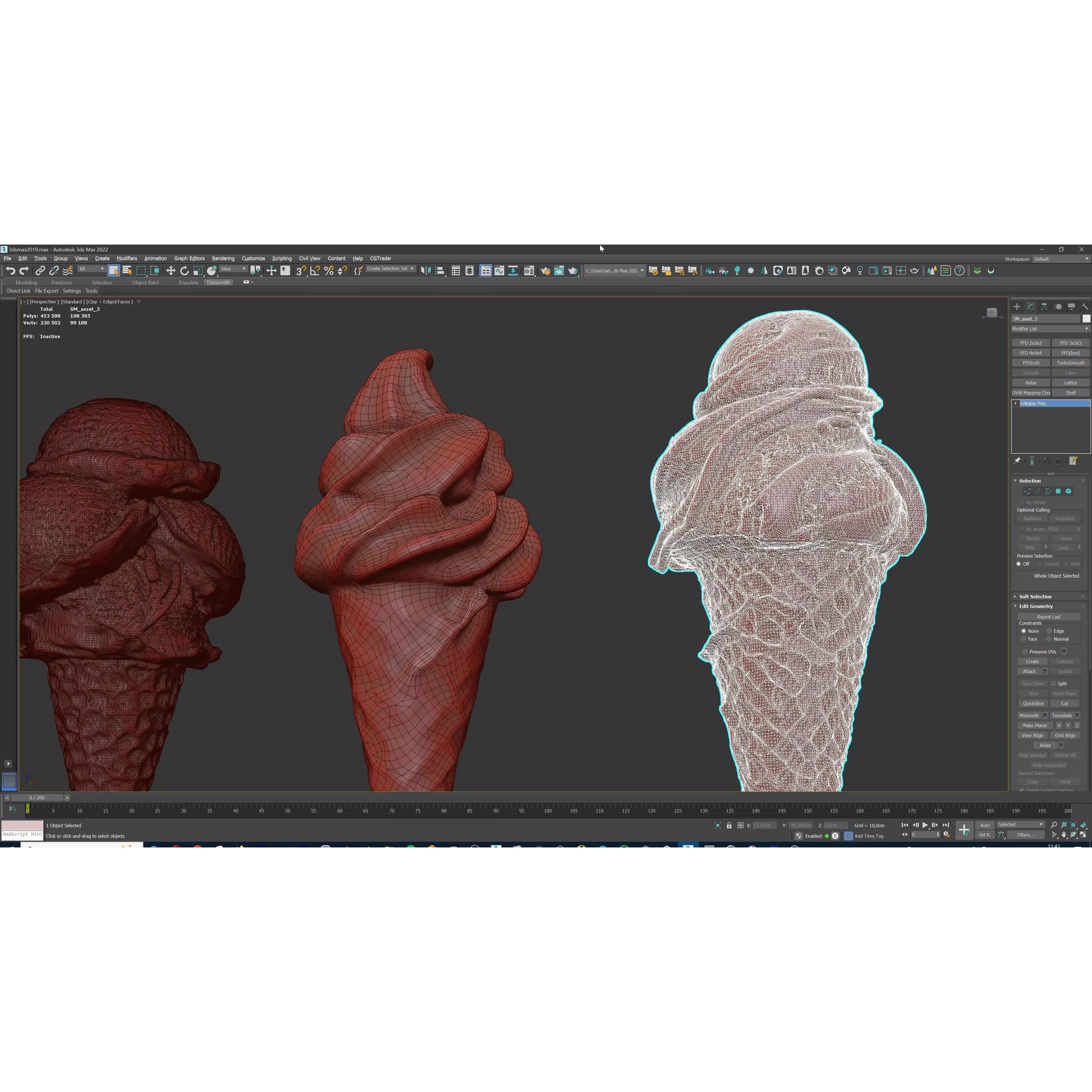The image size is (1092, 1092).
Task: Apply the TurboSmooth modifier button
Action: tap(1071, 362)
